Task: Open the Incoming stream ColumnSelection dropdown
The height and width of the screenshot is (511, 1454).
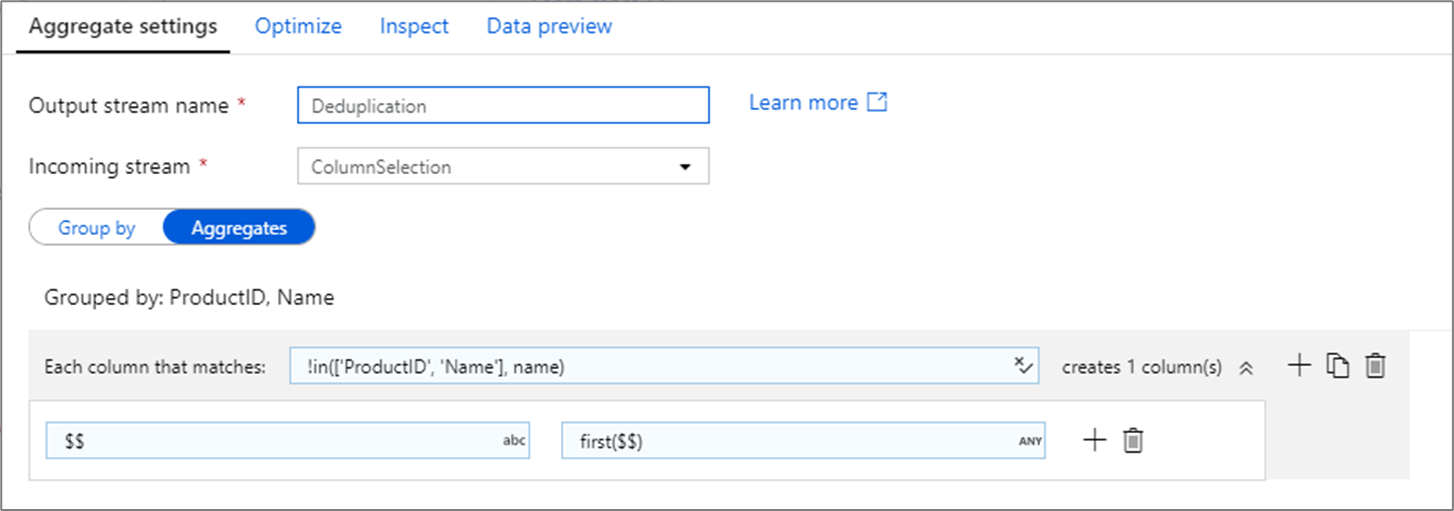Action: (503, 167)
